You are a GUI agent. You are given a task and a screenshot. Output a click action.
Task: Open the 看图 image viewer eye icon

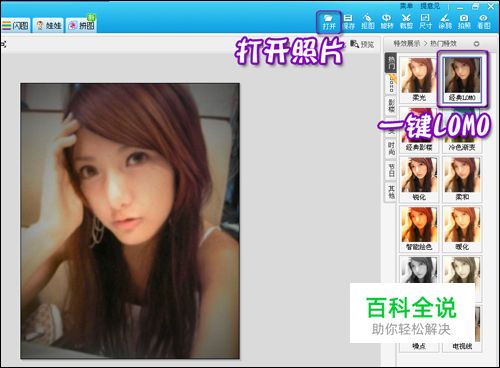[x=484, y=22]
